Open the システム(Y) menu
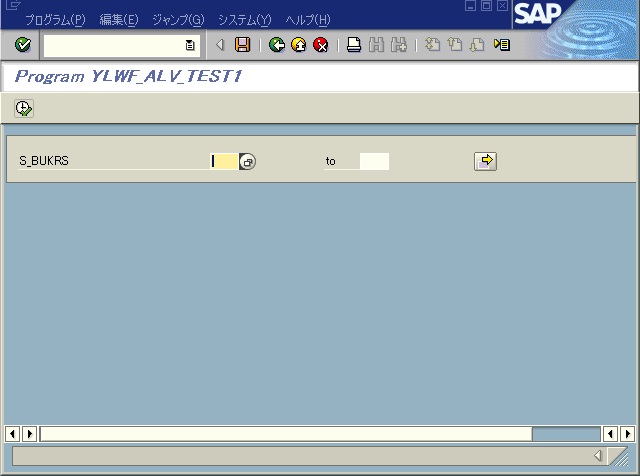This screenshot has height=476, width=640. click(244, 20)
